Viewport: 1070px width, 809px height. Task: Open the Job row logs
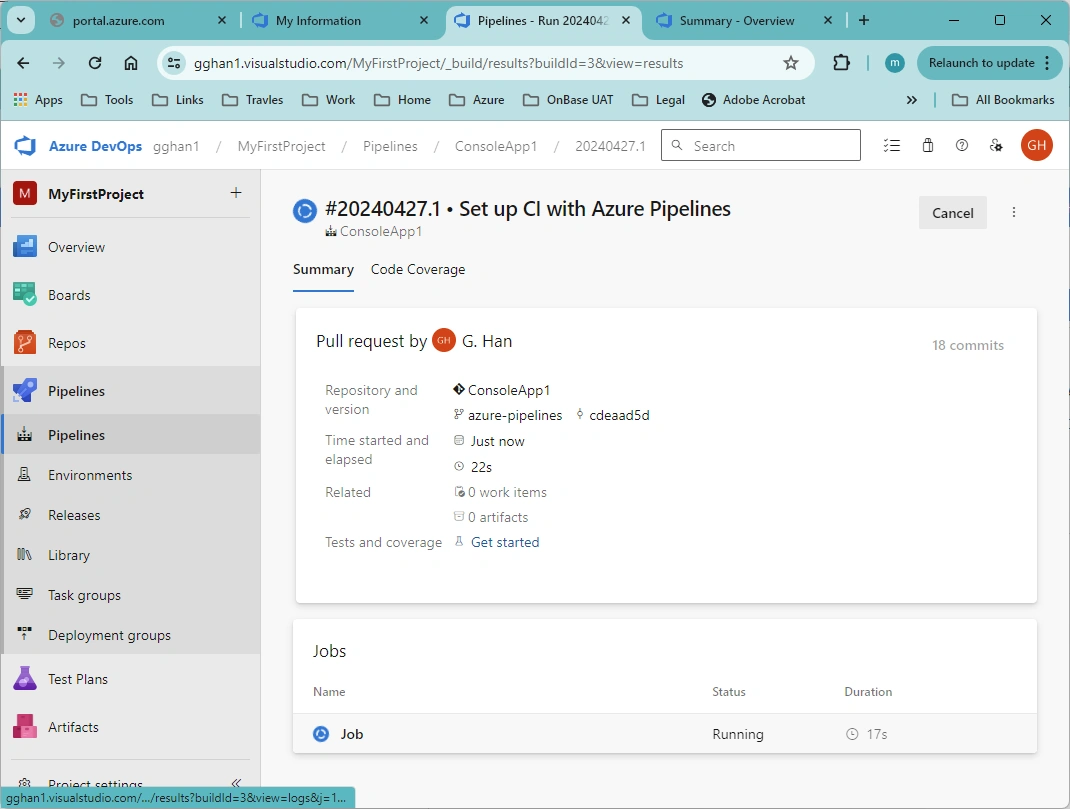[665, 734]
